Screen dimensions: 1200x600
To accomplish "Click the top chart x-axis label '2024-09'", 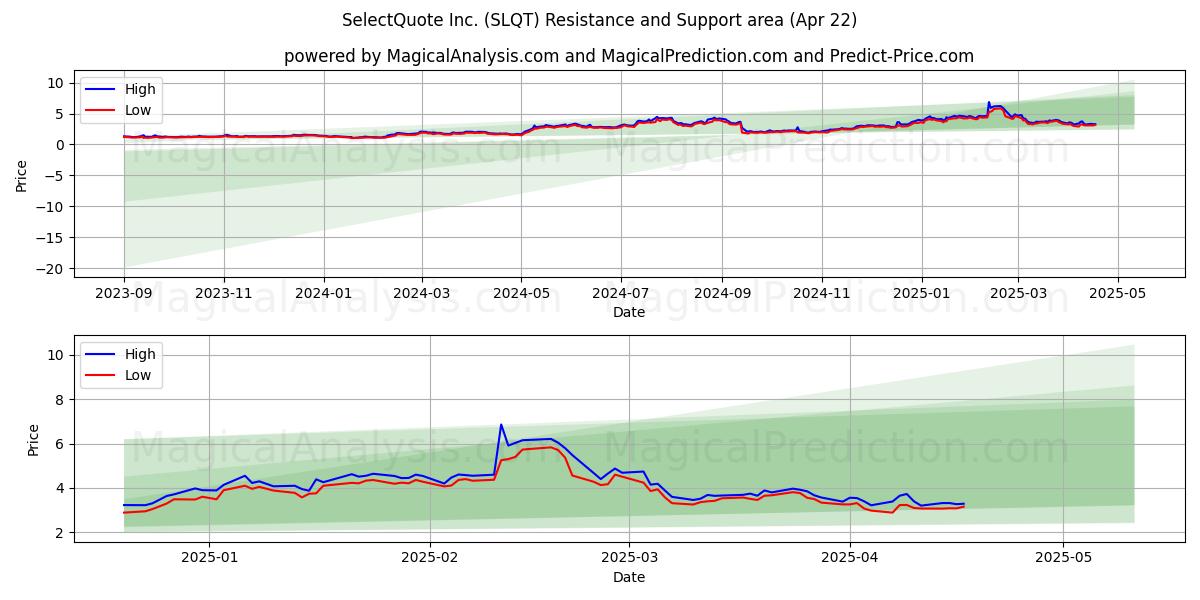I will point(721,294).
